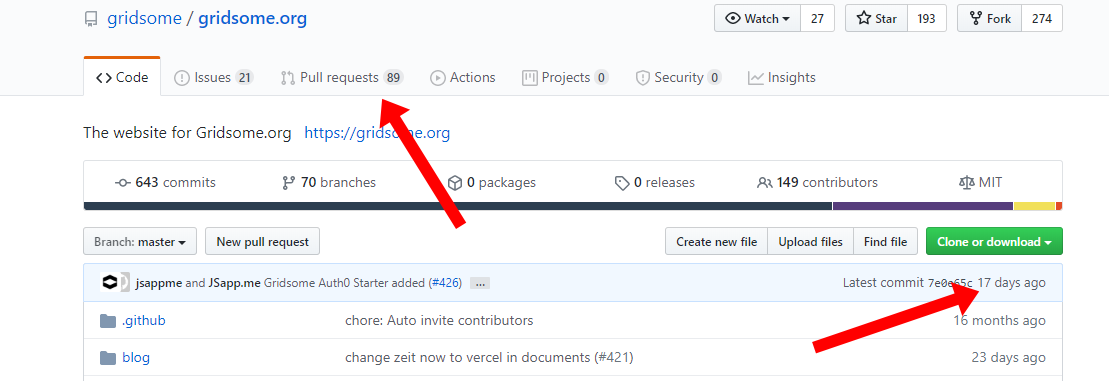
Task: Switch to the Pull requests tab
Action: (x=342, y=78)
